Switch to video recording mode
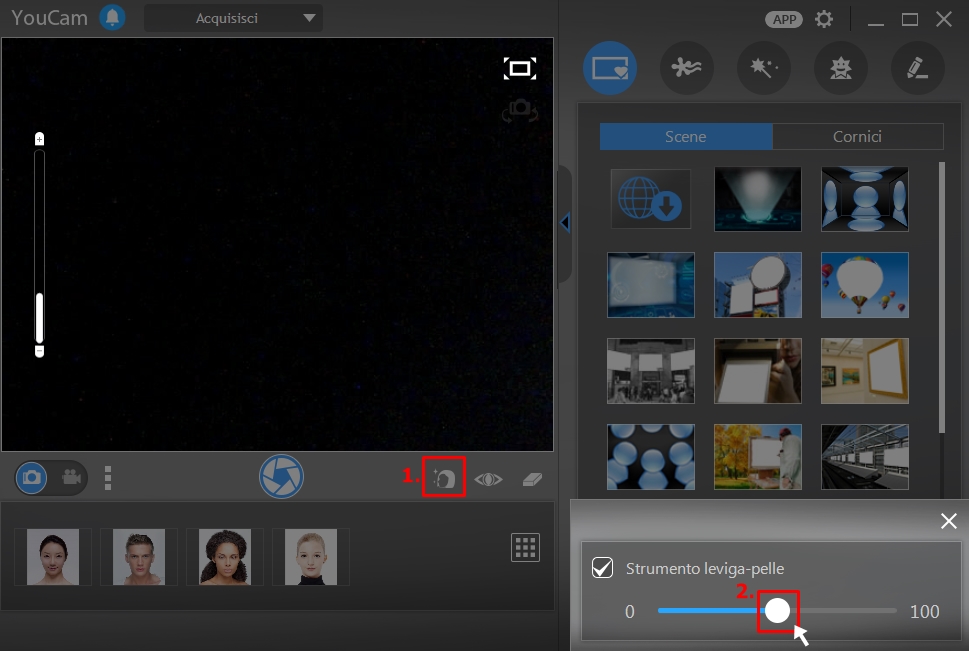Screen dimensions: 969x651 pyautogui.click(x=71, y=477)
